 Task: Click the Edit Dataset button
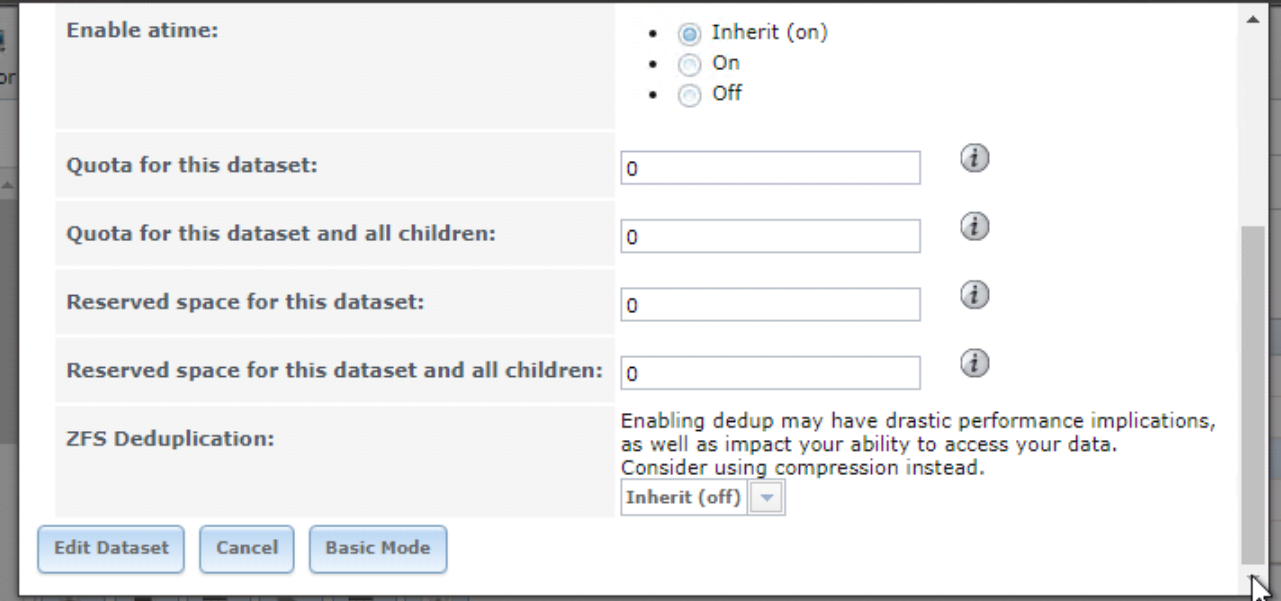tap(111, 549)
